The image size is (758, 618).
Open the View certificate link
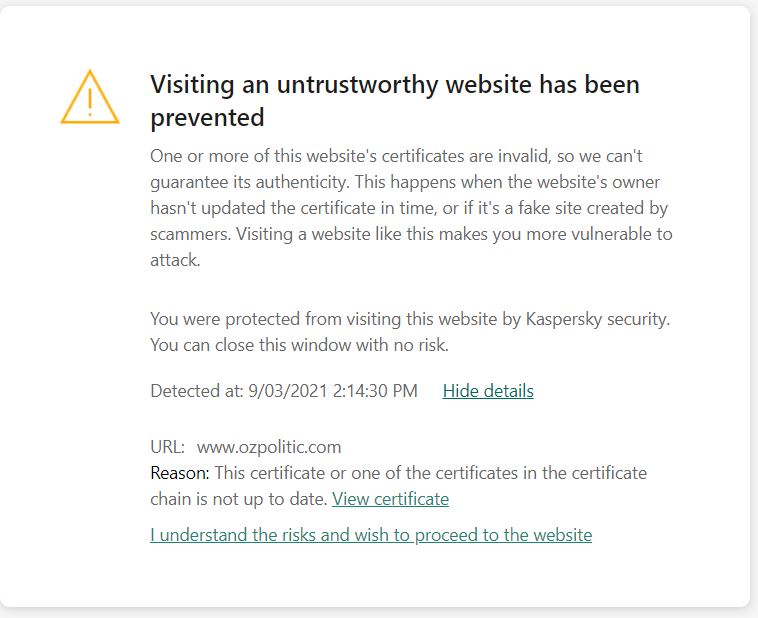(x=390, y=498)
